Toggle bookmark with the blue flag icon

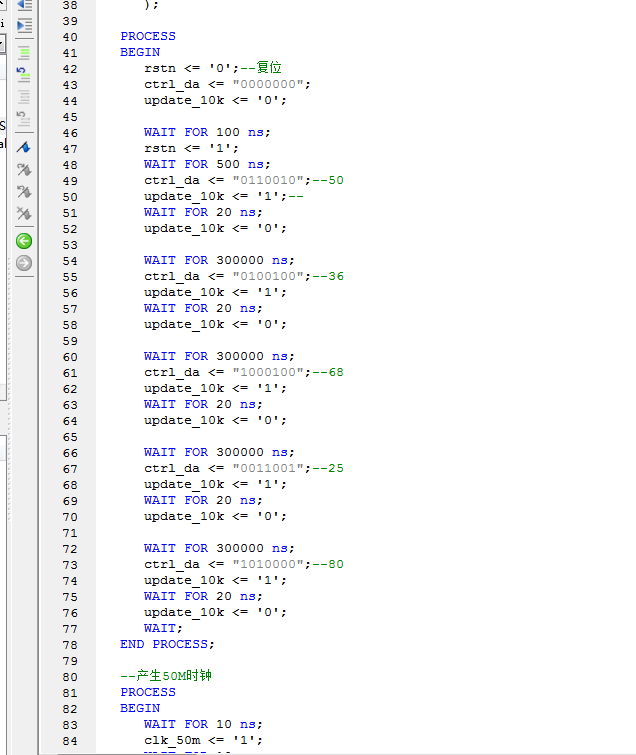[x=24, y=147]
